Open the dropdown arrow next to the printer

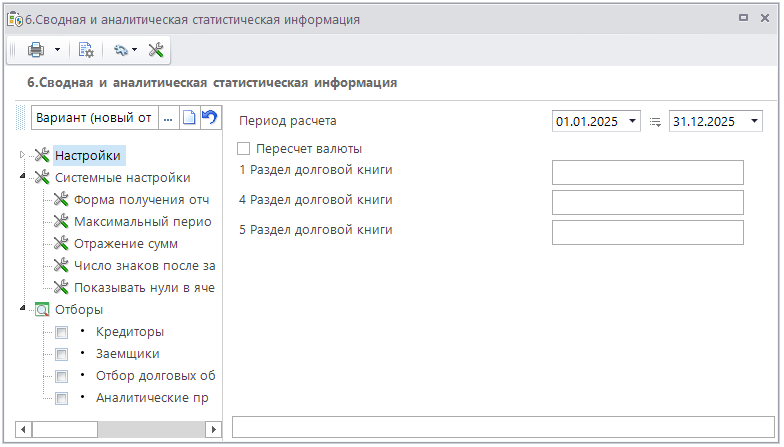pyautogui.click(x=58, y=50)
